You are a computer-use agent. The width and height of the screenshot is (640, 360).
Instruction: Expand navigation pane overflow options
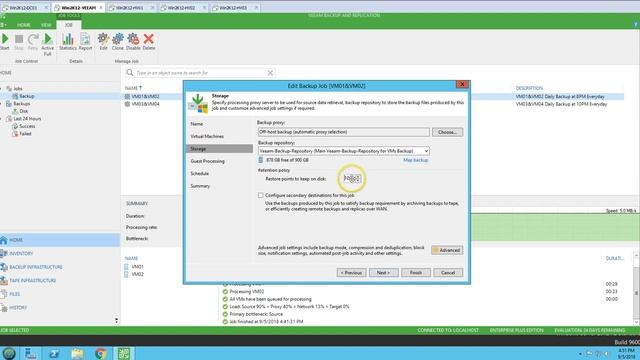pyautogui.click(x=116, y=320)
